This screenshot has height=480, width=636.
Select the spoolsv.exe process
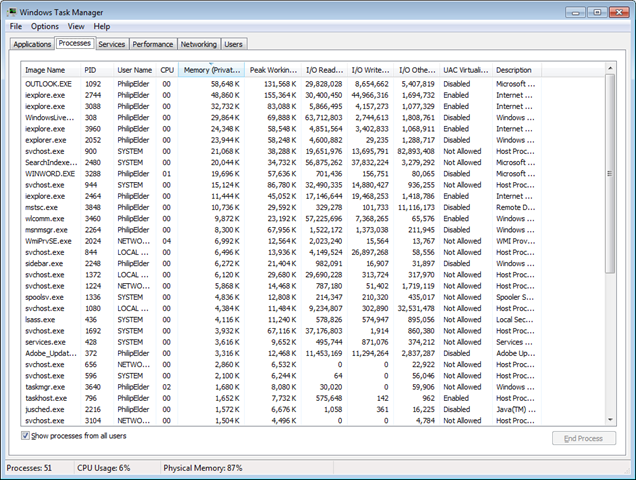(280, 297)
